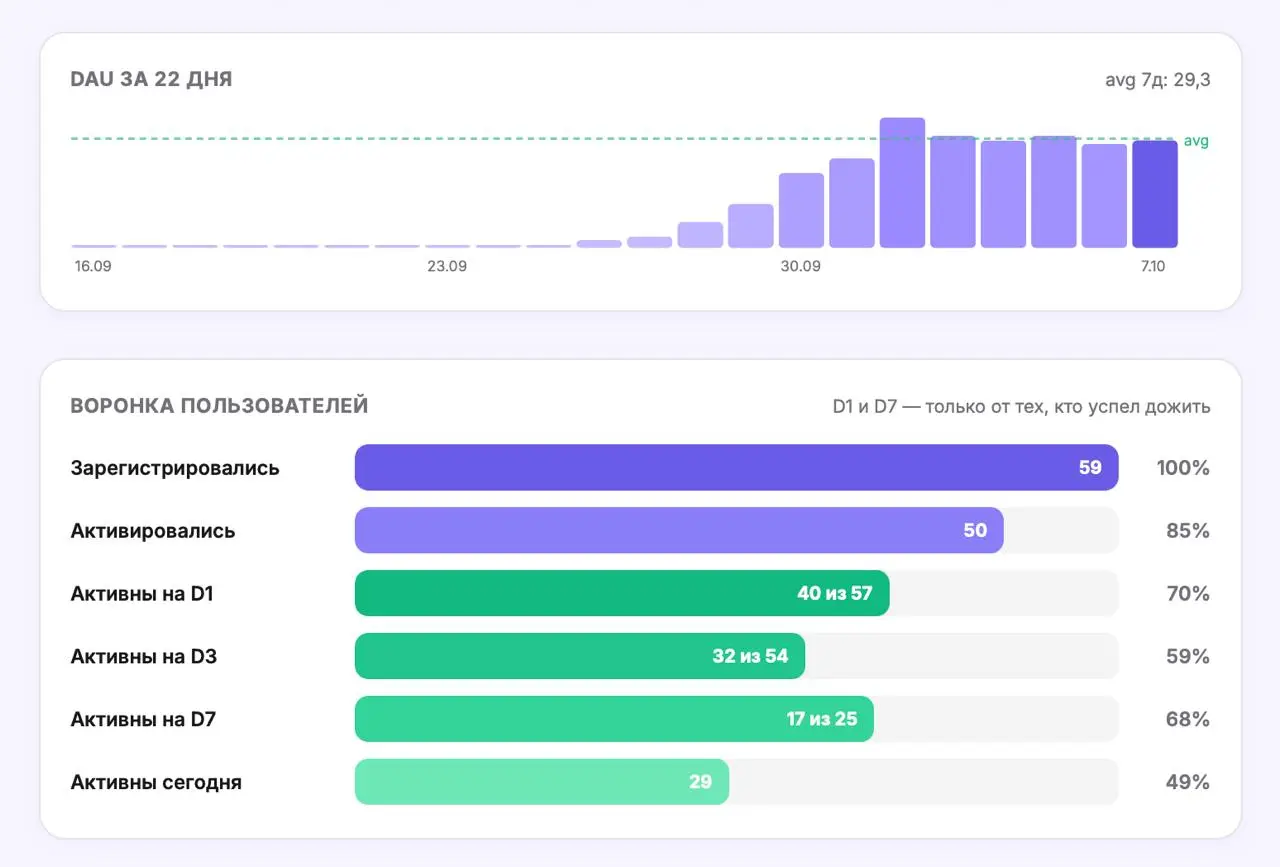Select the "Активны на D7" row label
The width and height of the screenshot is (1280, 867).
pyautogui.click(x=143, y=720)
